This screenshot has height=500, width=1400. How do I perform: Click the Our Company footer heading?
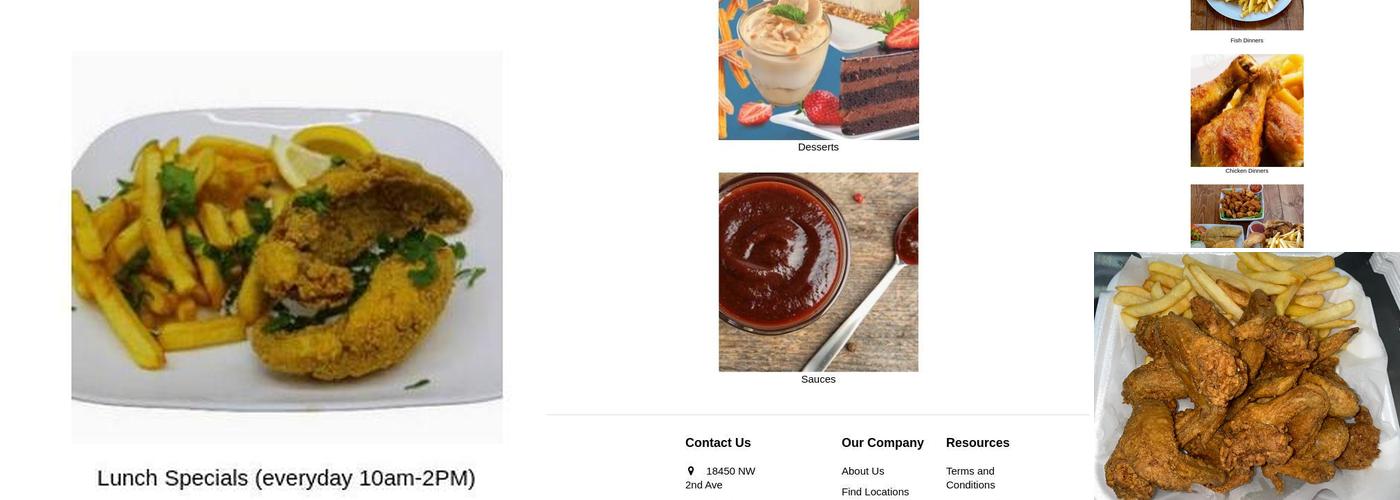tap(882, 443)
